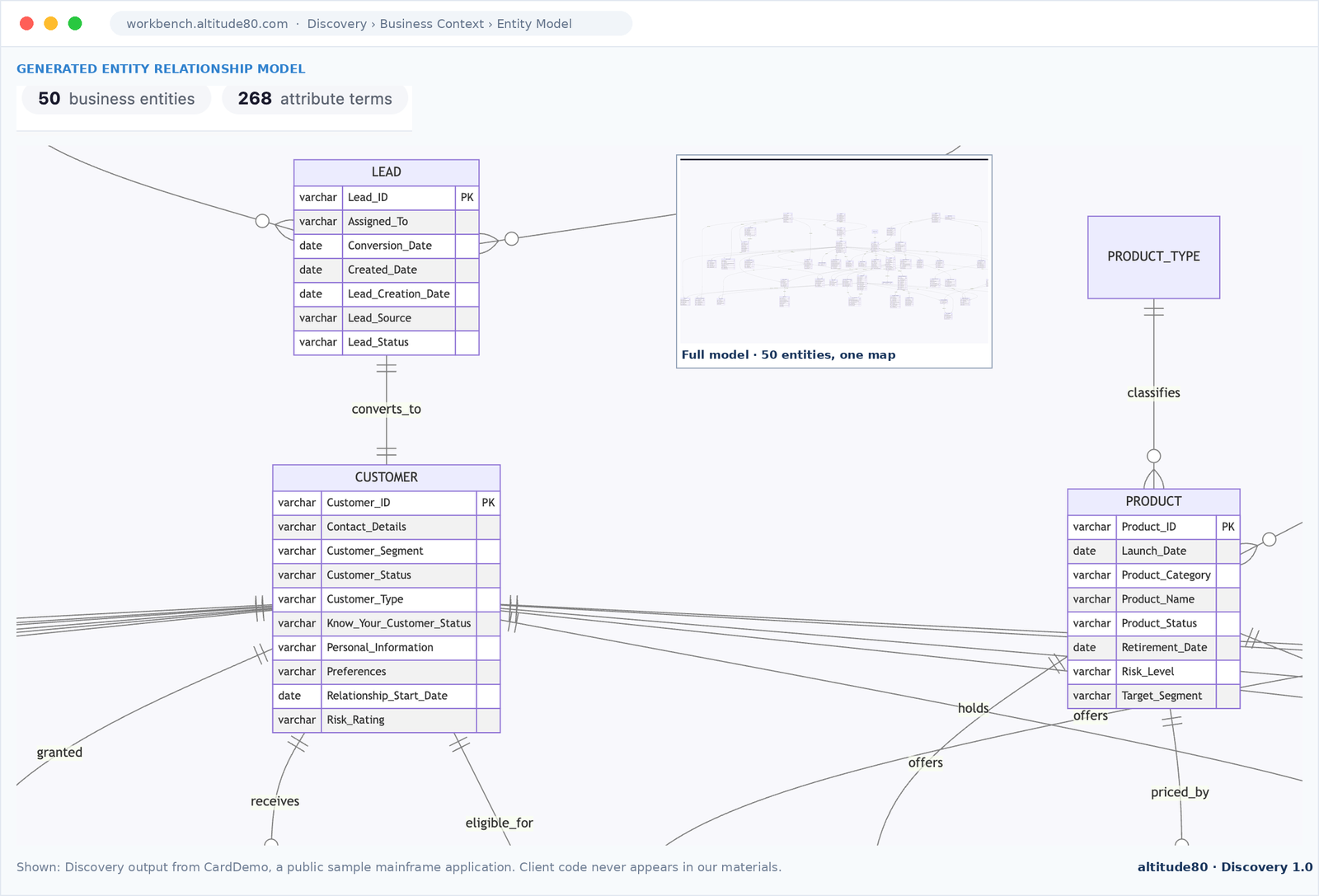Click the converts_to relationship label
The image size is (1319, 896).
click(386, 409)
